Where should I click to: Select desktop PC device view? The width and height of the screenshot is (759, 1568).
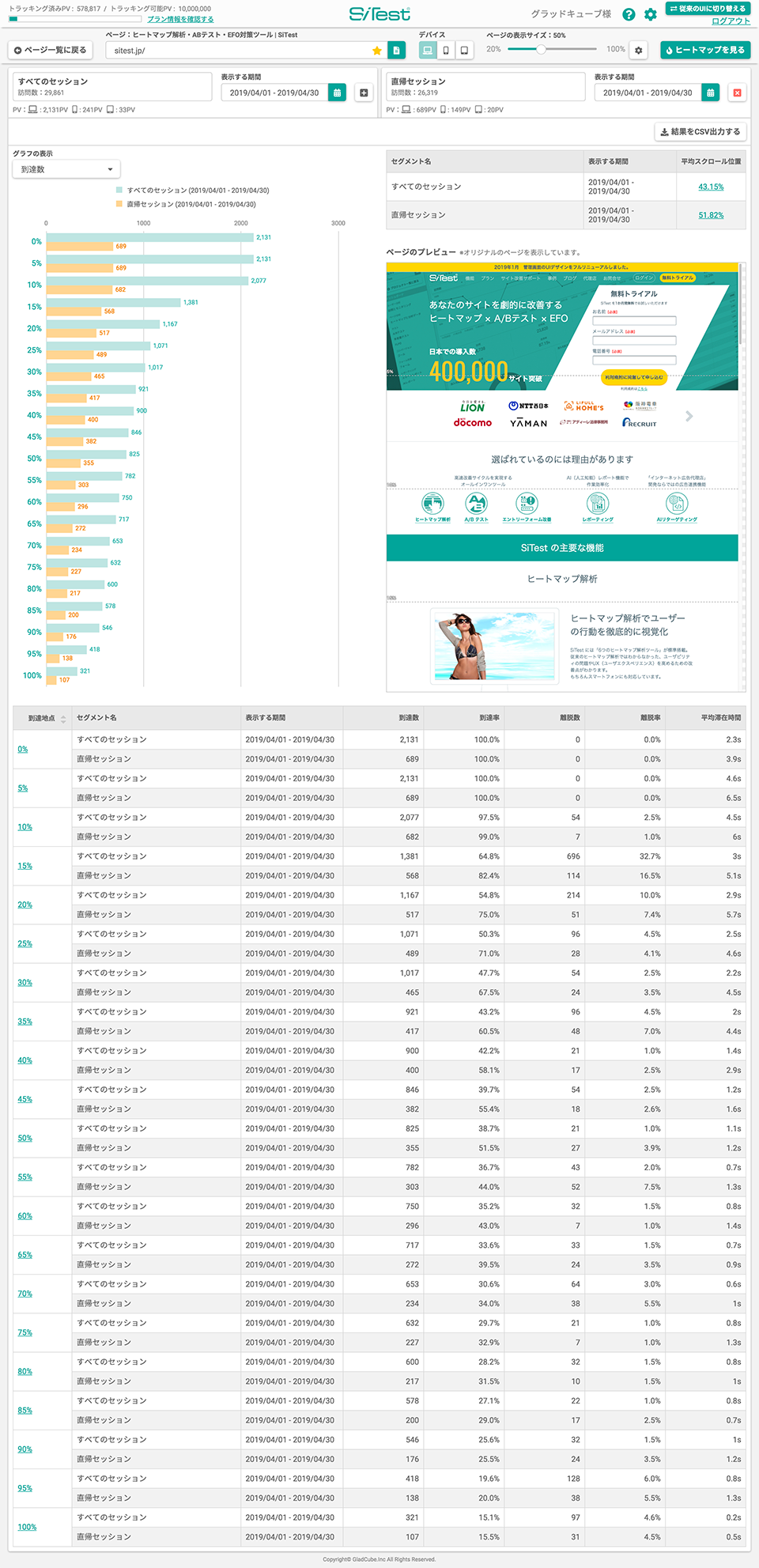click(428, 50)
